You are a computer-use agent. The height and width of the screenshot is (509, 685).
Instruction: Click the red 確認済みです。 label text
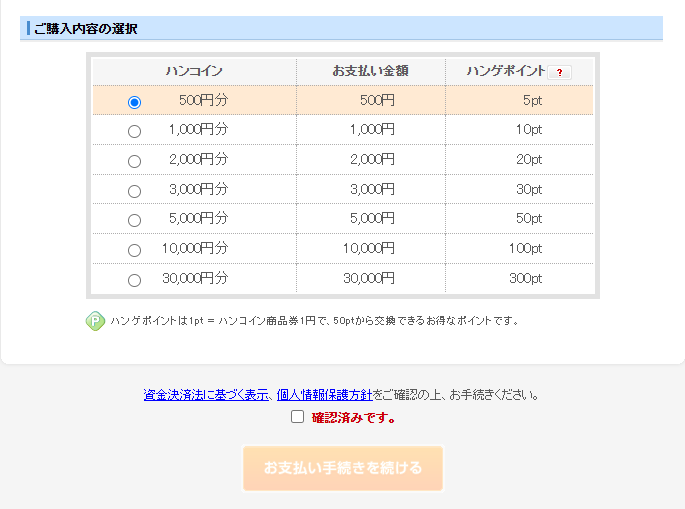tap(354, 418)
